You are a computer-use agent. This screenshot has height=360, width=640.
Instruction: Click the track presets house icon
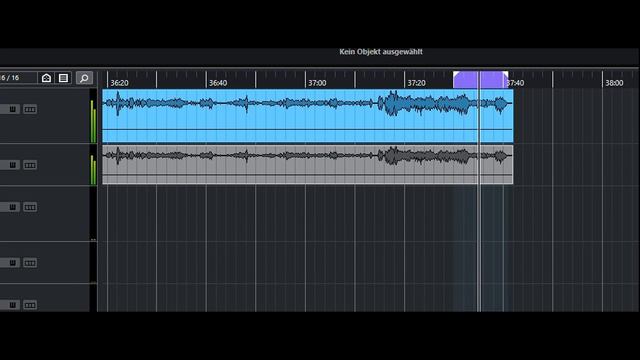46,78
